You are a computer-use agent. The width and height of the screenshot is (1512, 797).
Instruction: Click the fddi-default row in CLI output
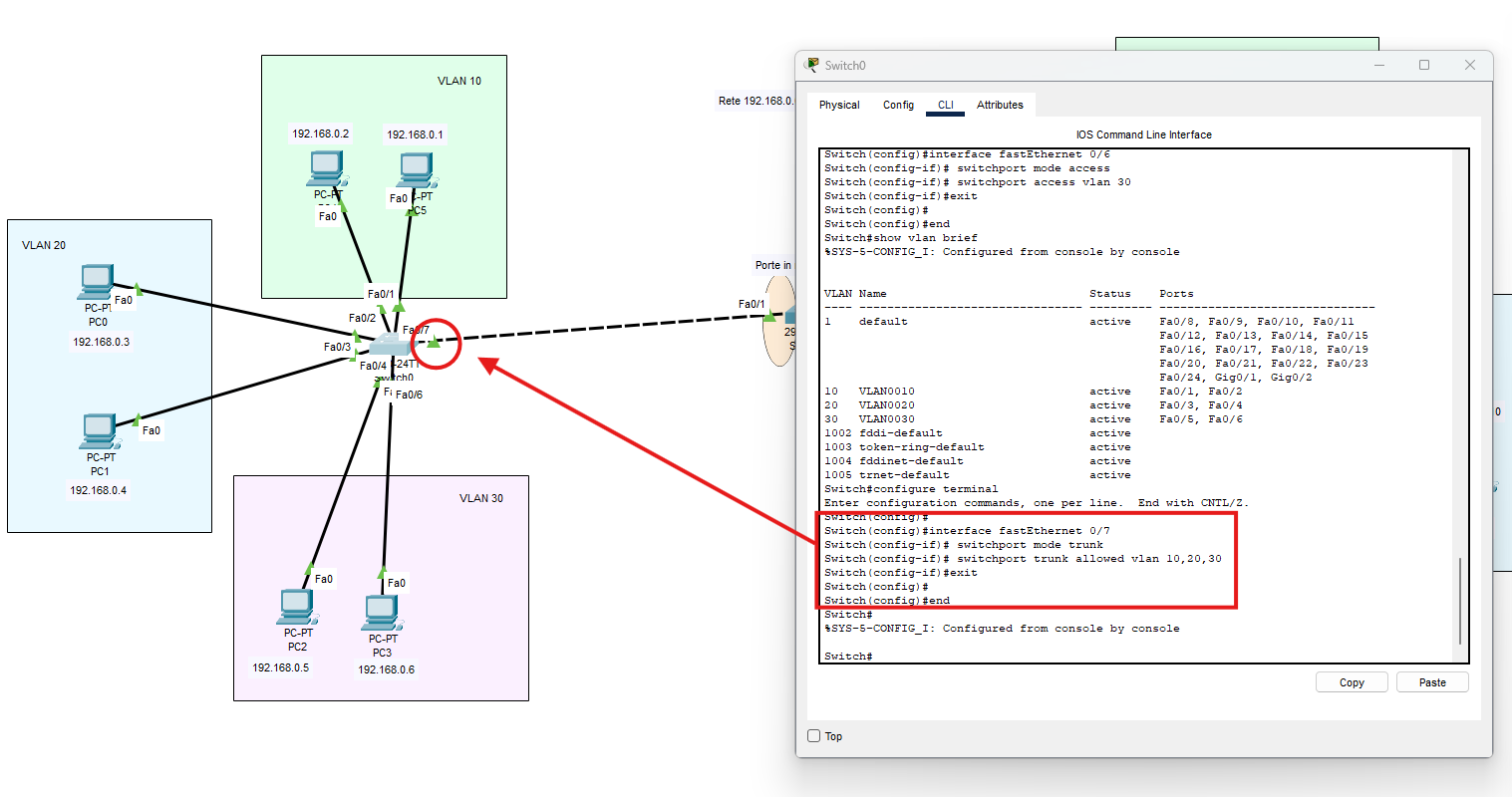978,433
